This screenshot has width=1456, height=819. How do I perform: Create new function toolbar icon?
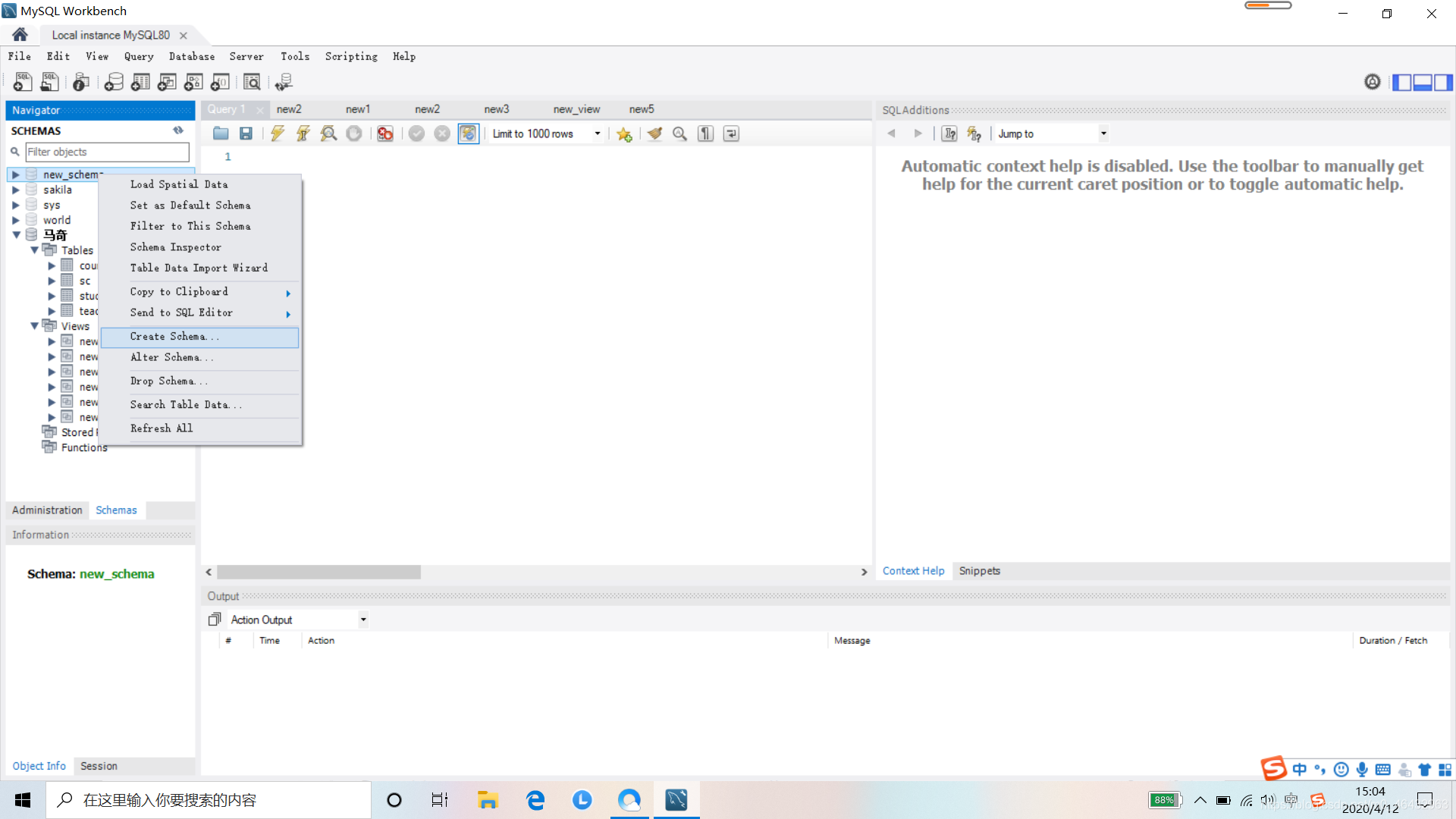coord(221,82)
